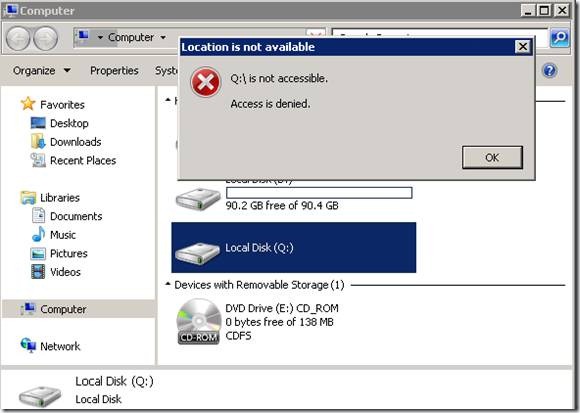This screenshot has height=413, width=580.
Task: Go forward with the Forward arrow button
Action: 45,38
